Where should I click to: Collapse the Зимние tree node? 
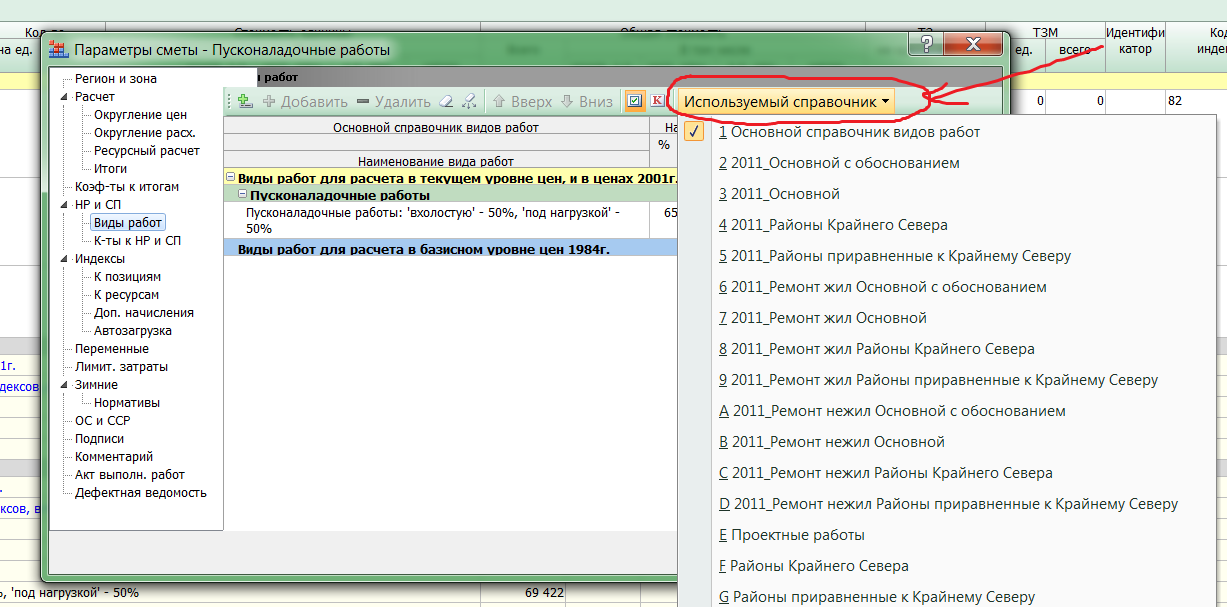pyautogui.click(x=65, y=385)
